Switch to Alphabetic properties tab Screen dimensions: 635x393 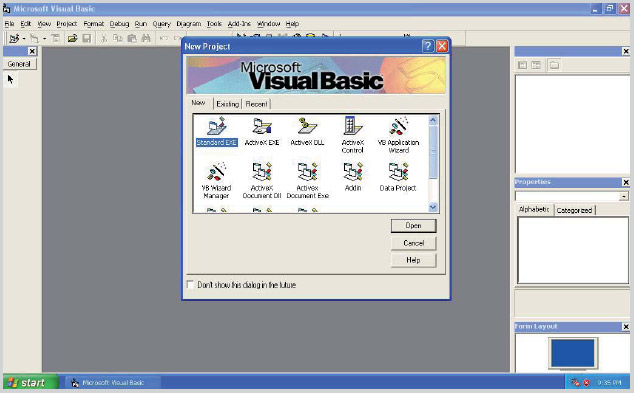(x=534, y=209)
